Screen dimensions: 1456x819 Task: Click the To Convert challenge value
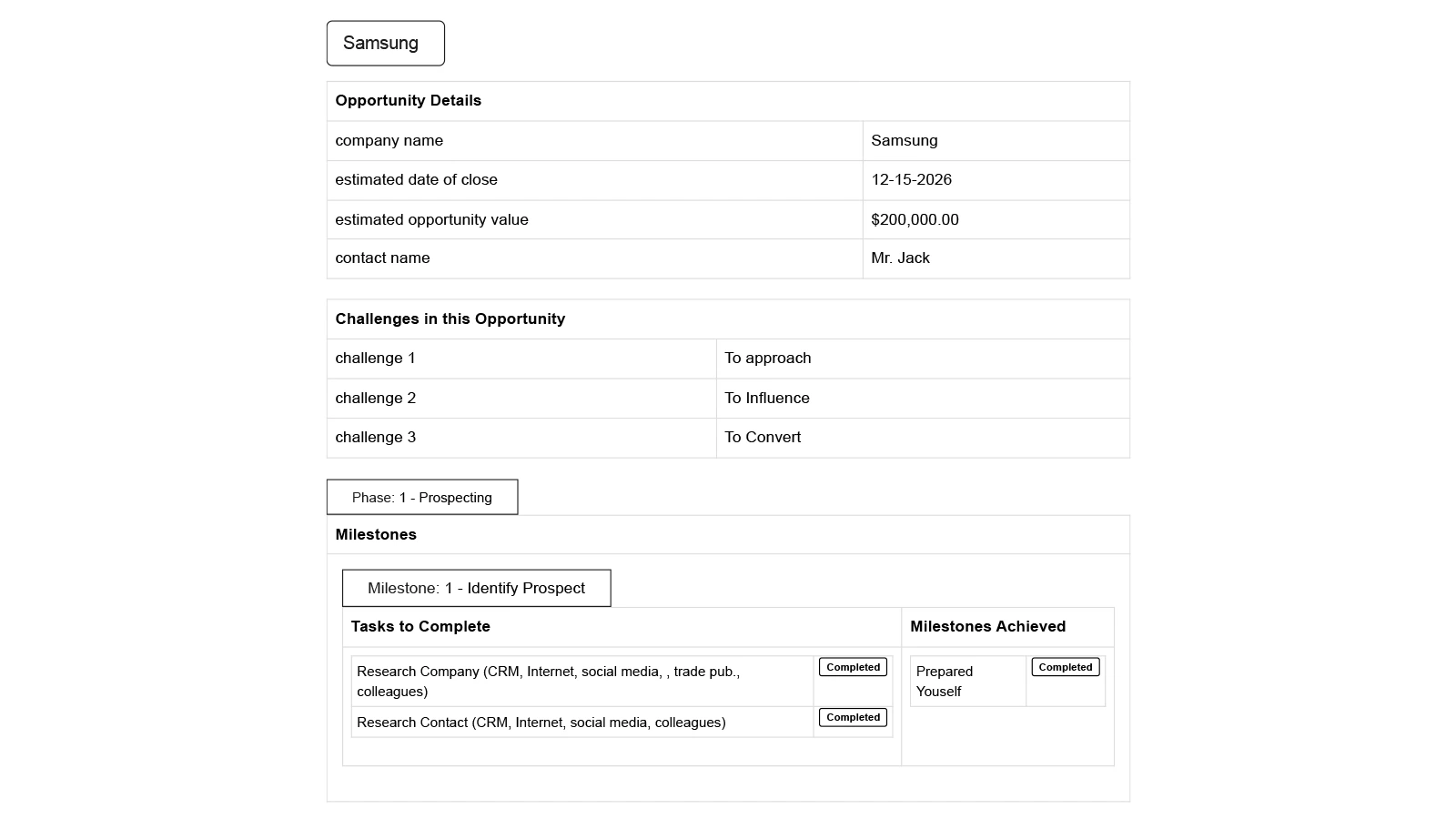click(x=762, y=438)
